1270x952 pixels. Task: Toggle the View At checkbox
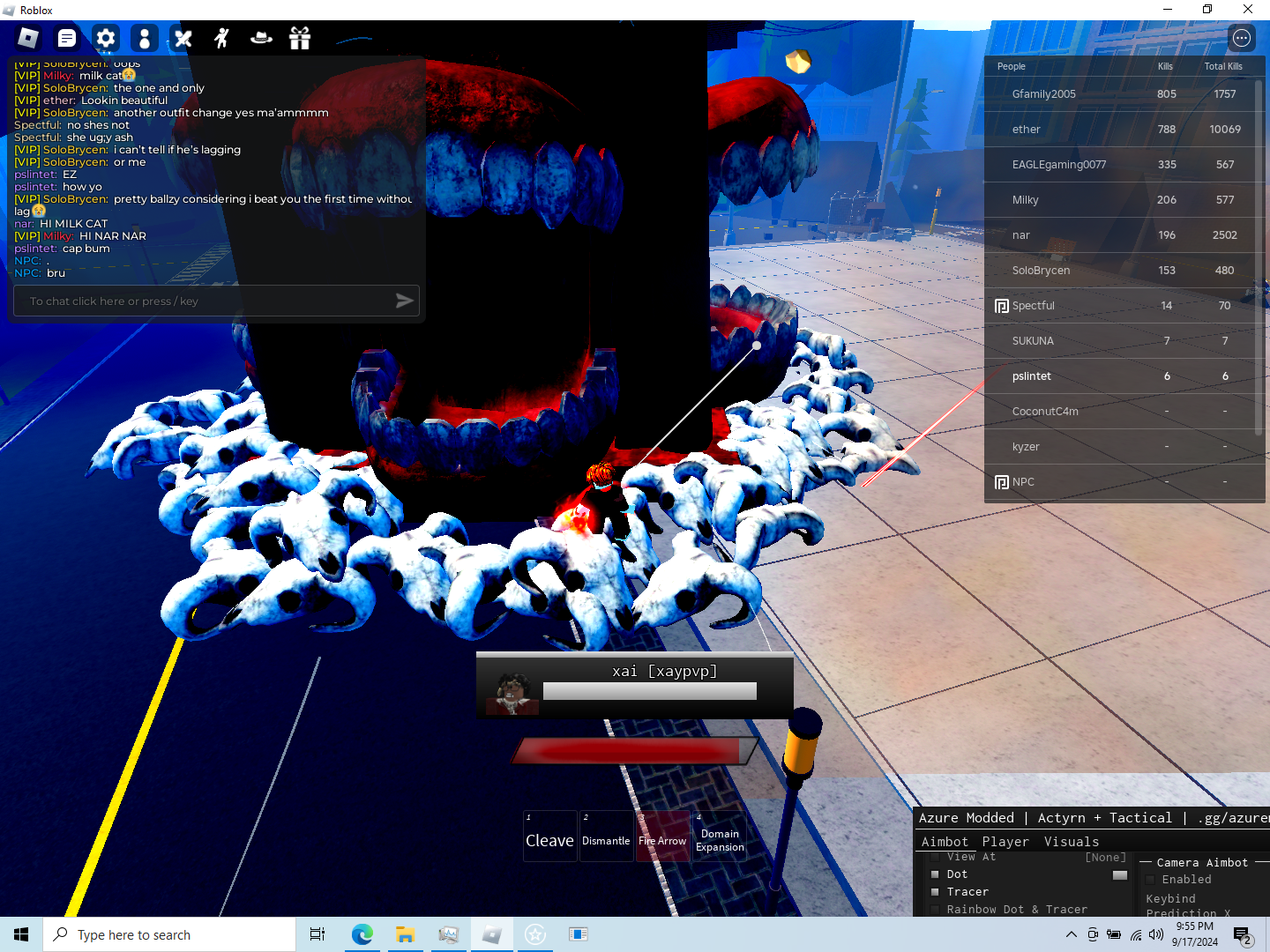[x=935, y=857]
